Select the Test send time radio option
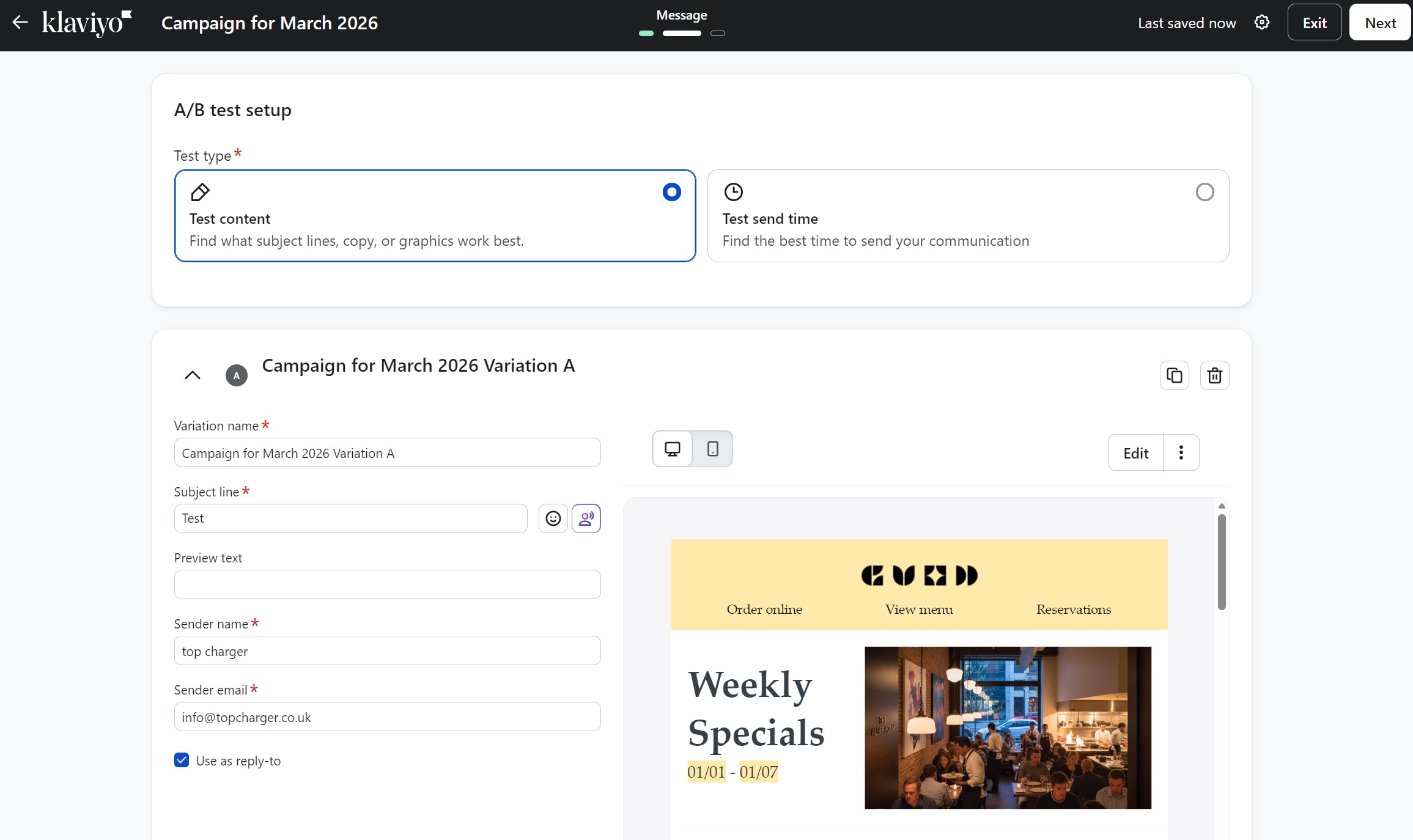The width and height of the screenshot is (1413, 840). (1204, 192)
